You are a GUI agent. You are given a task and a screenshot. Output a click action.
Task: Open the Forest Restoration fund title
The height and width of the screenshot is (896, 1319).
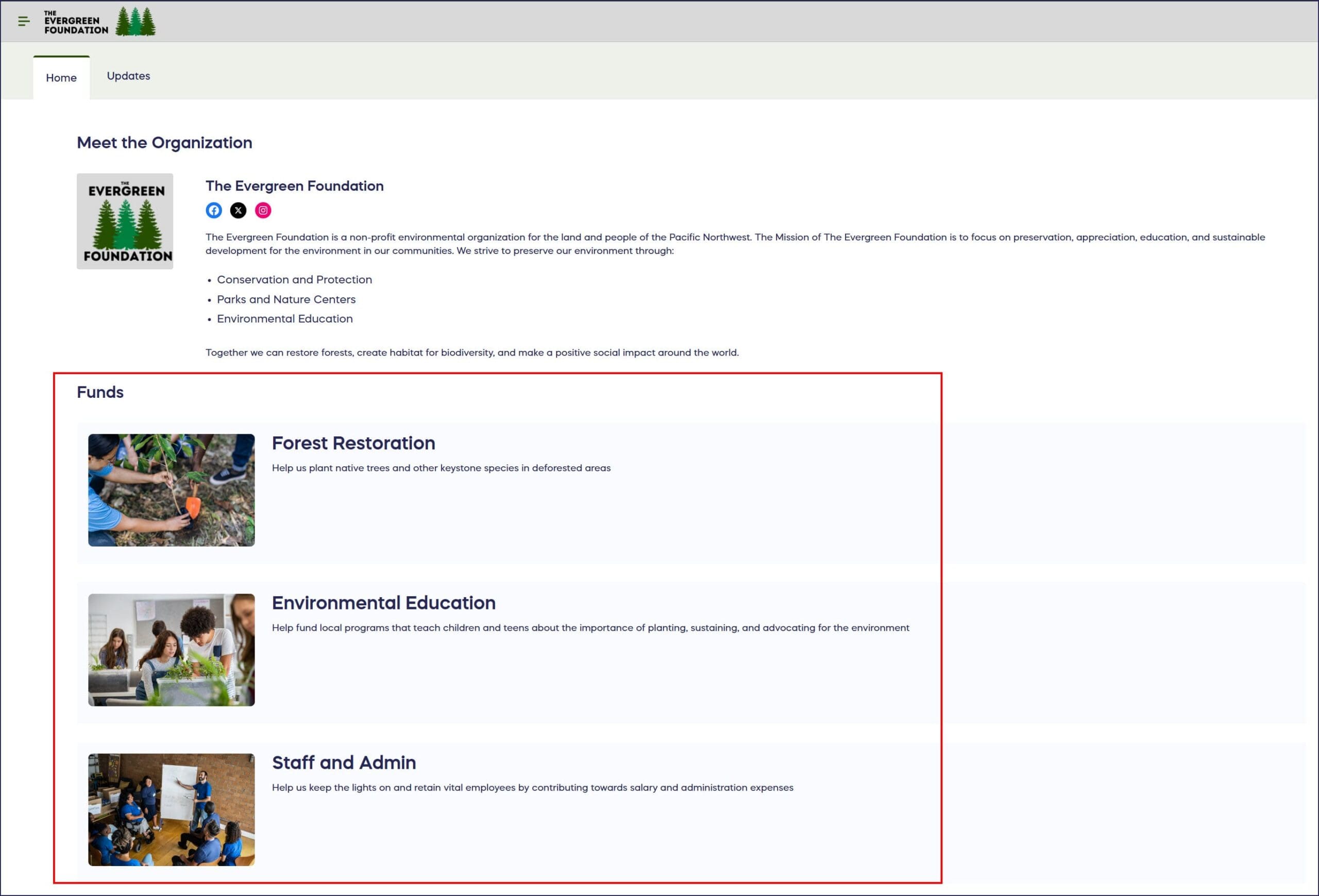click(x=353, y=443)
